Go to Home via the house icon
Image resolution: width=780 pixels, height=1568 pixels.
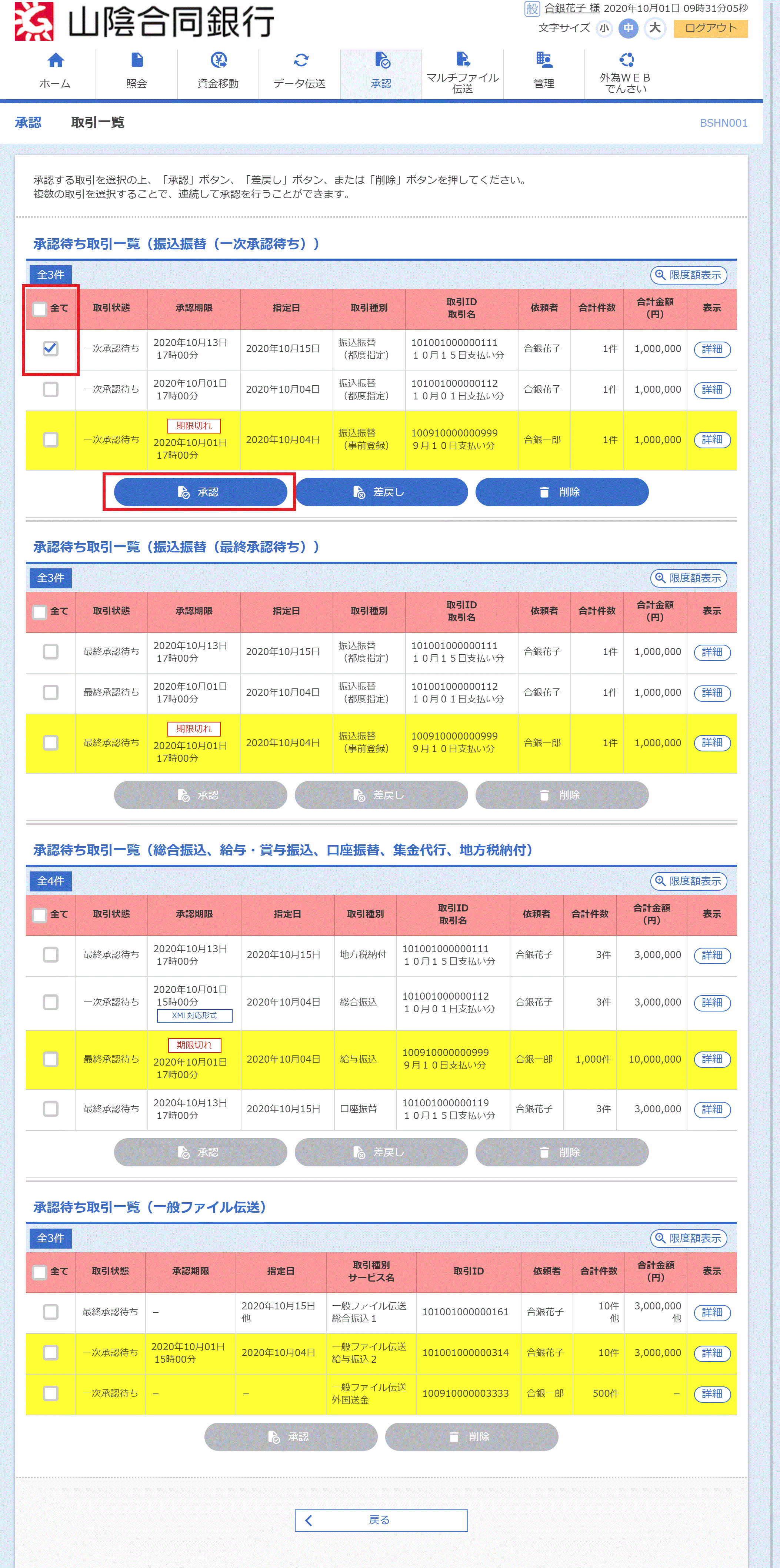[55, 60]
